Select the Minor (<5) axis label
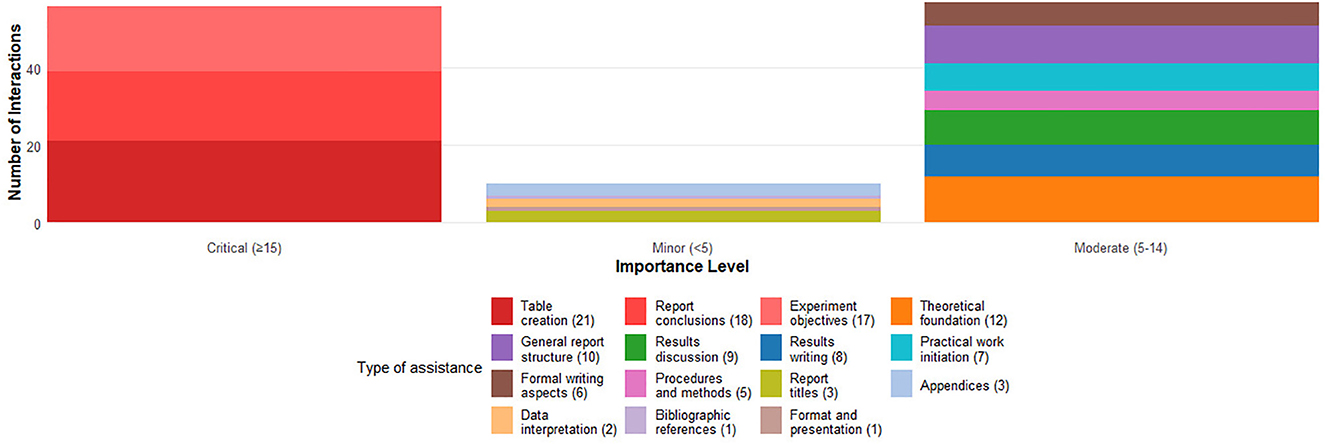Screen dimensions: 1325x444 [683, 247]
